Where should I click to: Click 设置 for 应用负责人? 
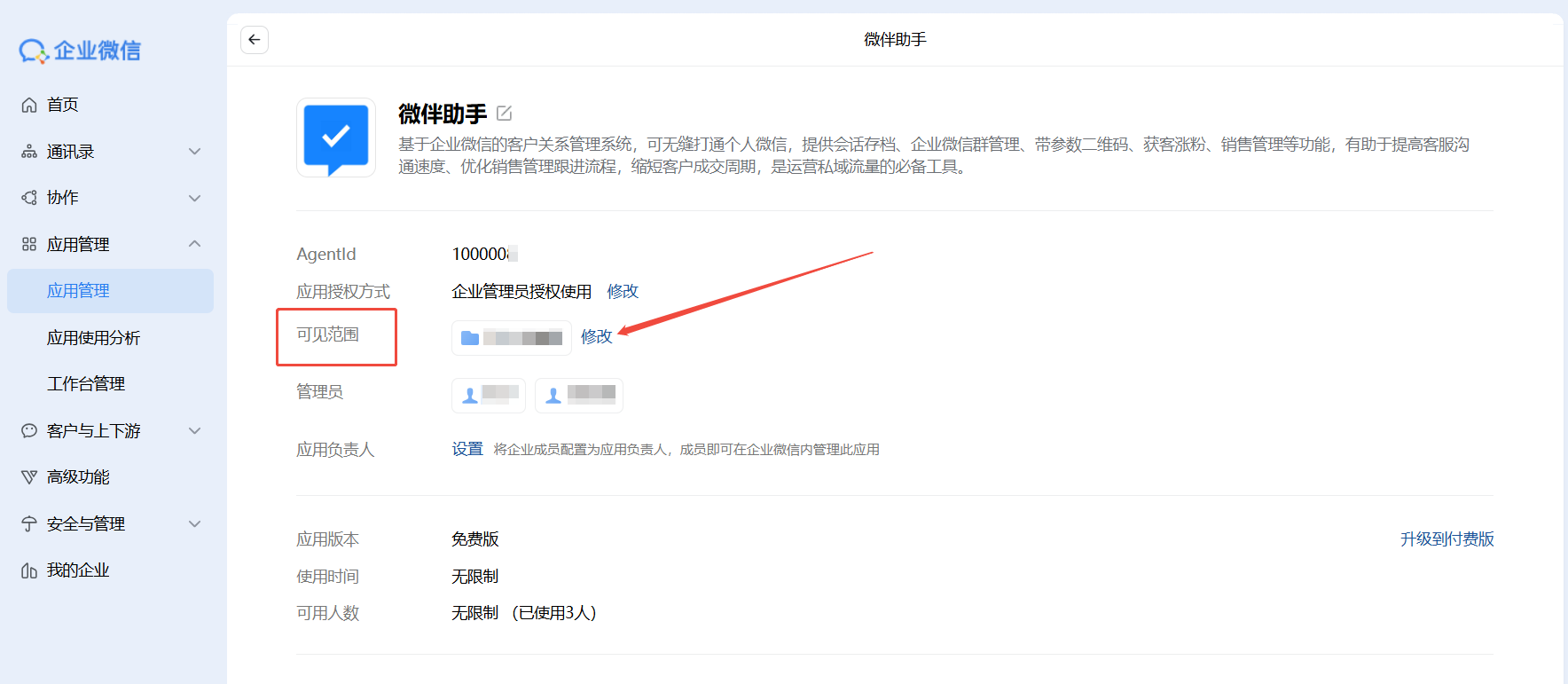click(467, 450)
